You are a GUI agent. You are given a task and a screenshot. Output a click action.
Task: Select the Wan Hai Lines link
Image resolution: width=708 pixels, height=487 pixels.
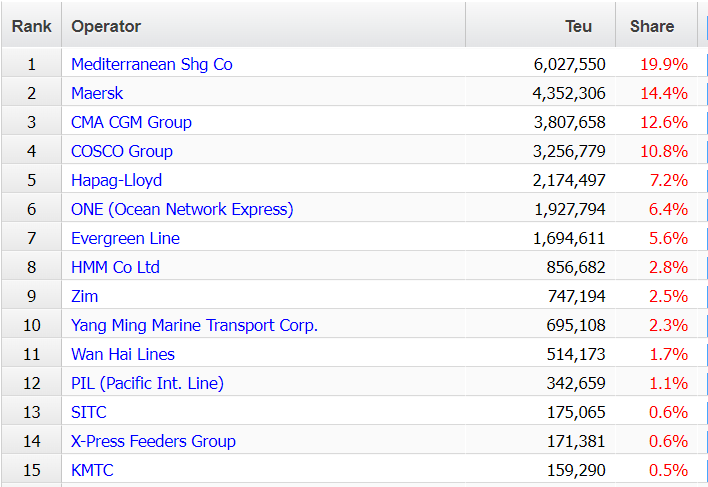tap(123, 354)
